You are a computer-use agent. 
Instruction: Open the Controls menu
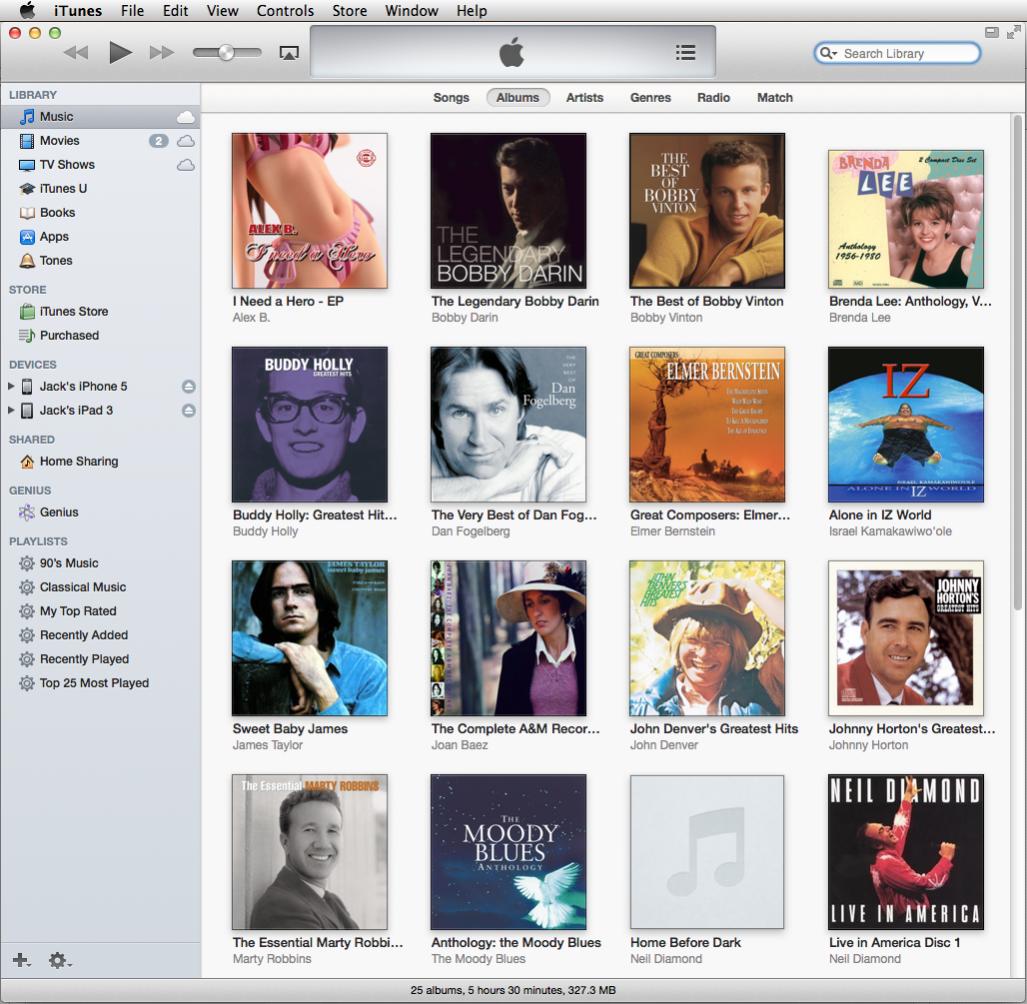tap(285, 11)
